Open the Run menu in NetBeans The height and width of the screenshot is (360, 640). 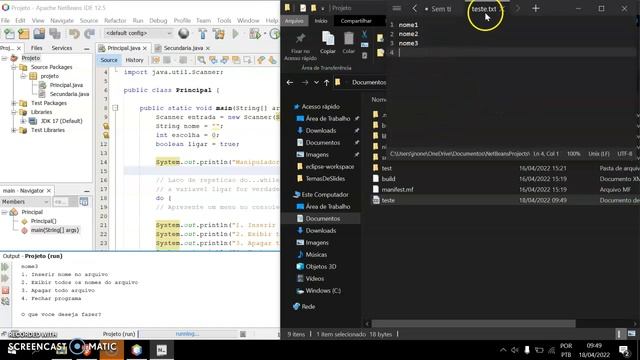pos(138,20)
